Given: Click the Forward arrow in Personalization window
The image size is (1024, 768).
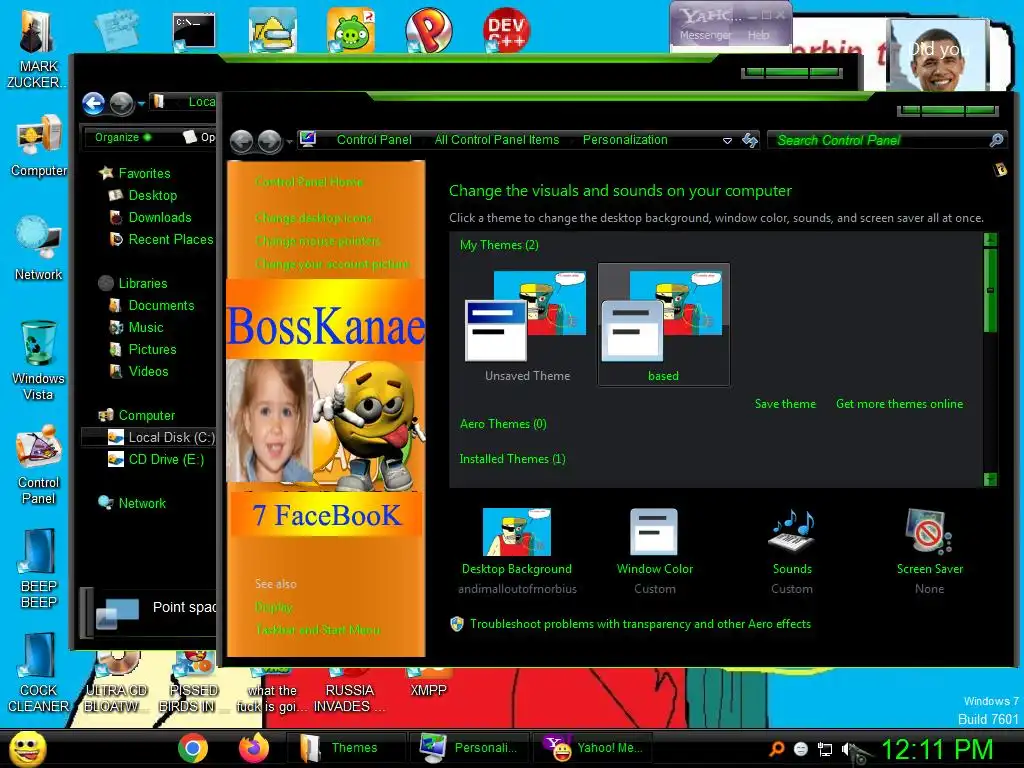Looking at the screenshot, I should click(269, 140).
